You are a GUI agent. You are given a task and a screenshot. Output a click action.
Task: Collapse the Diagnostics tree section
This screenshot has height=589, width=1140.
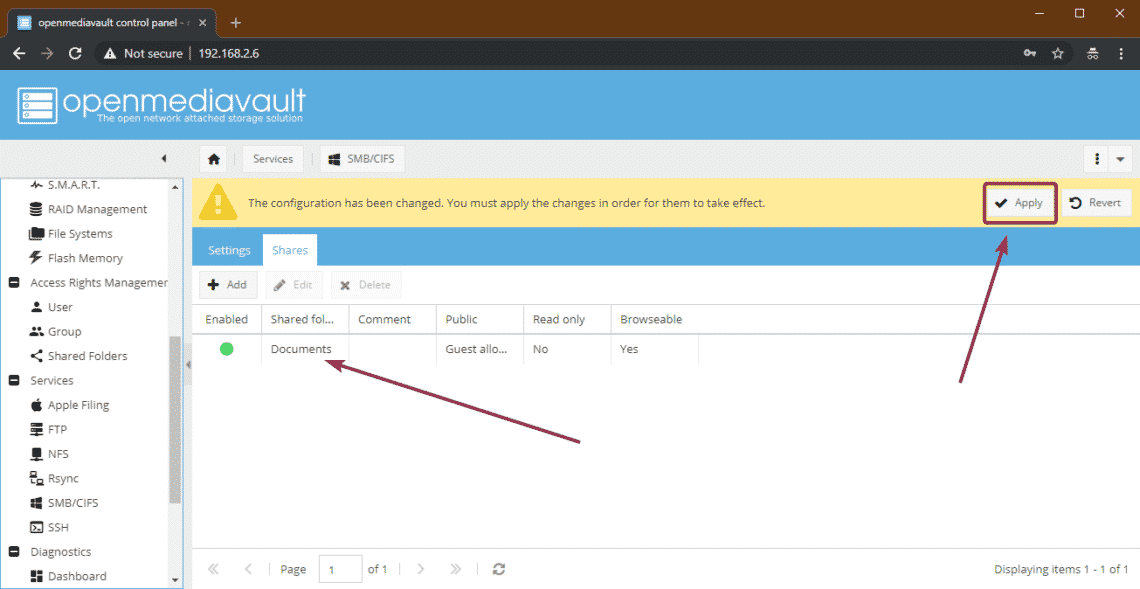click(x=14, y=552)
